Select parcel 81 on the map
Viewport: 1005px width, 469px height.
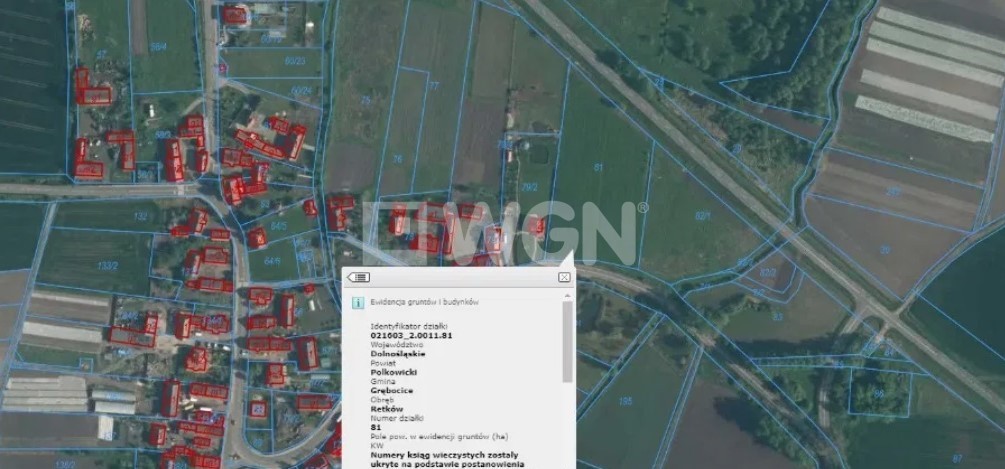[x=599, y=167]
